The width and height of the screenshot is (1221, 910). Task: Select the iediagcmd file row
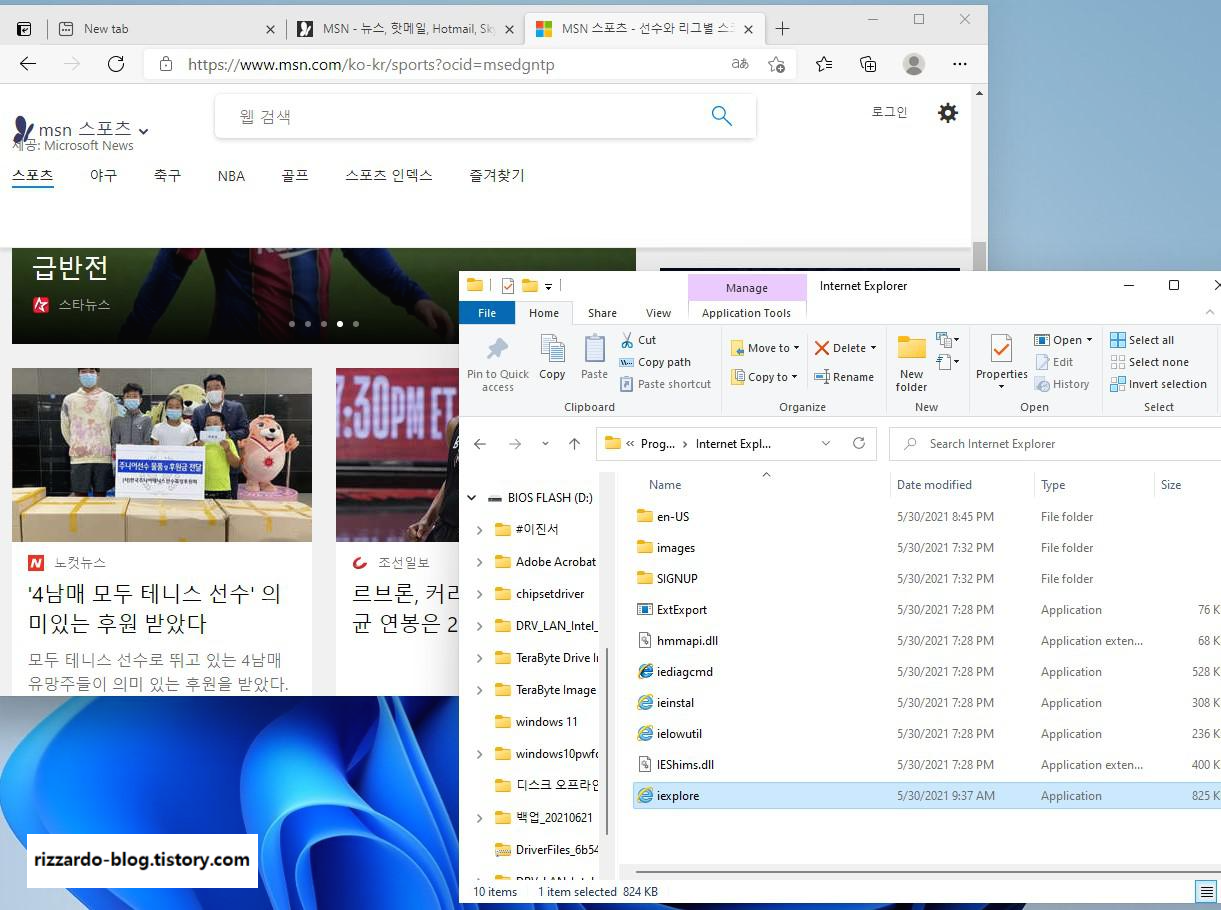click(927, 672)
